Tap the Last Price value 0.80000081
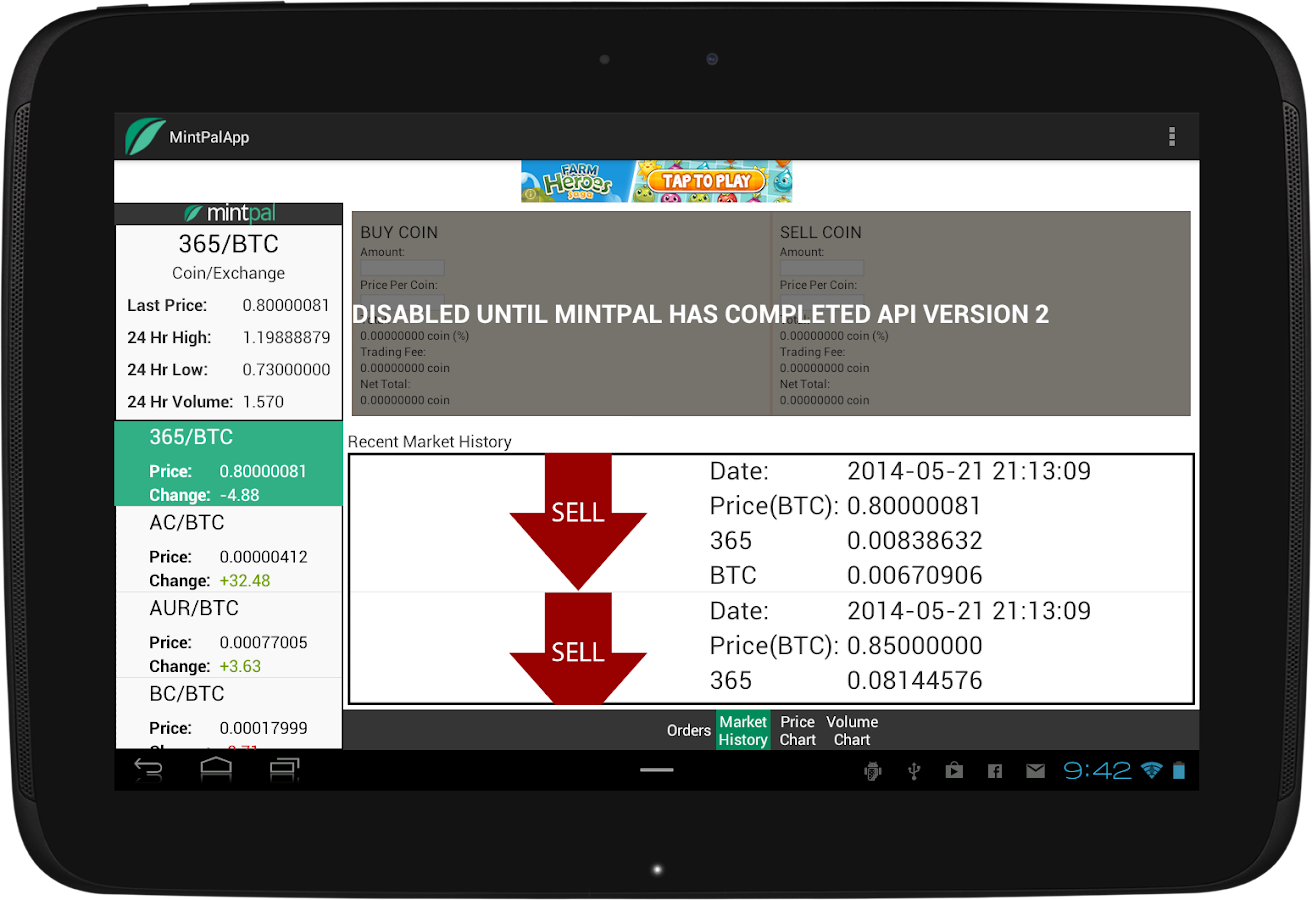Viewport: 1312px width, 900px height. coord(286,305)
